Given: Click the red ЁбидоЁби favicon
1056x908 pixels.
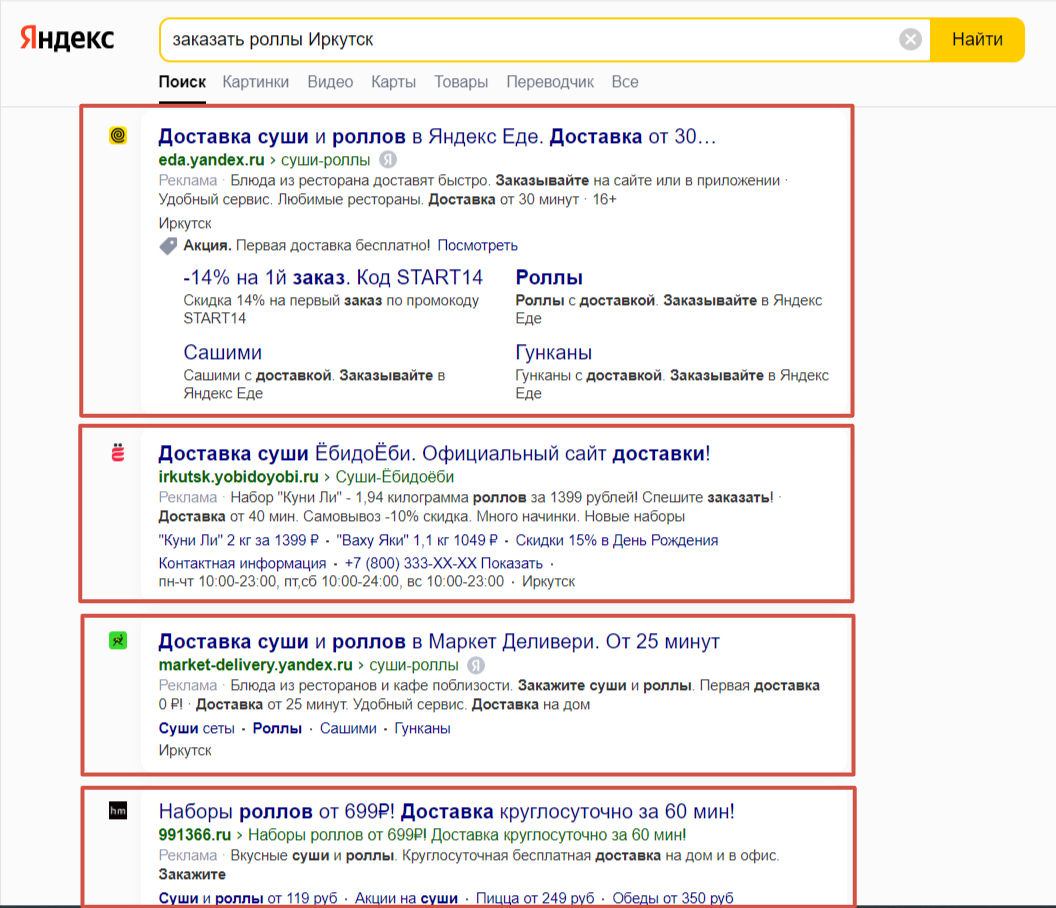Looking at the screenshot, I should 118,453.
